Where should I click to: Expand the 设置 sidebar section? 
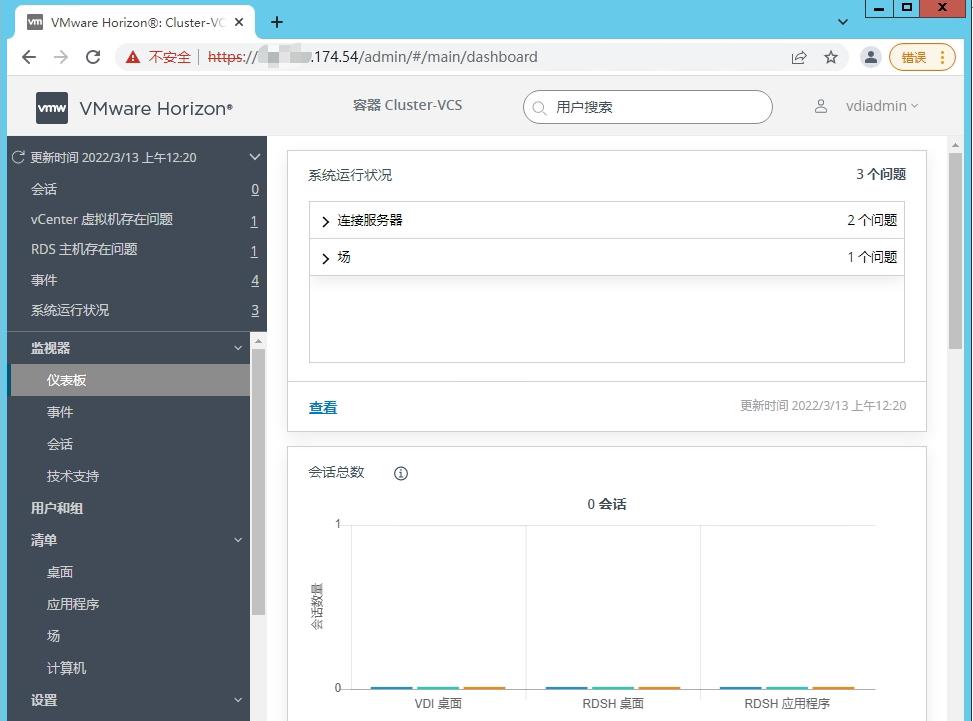[238, 700]
